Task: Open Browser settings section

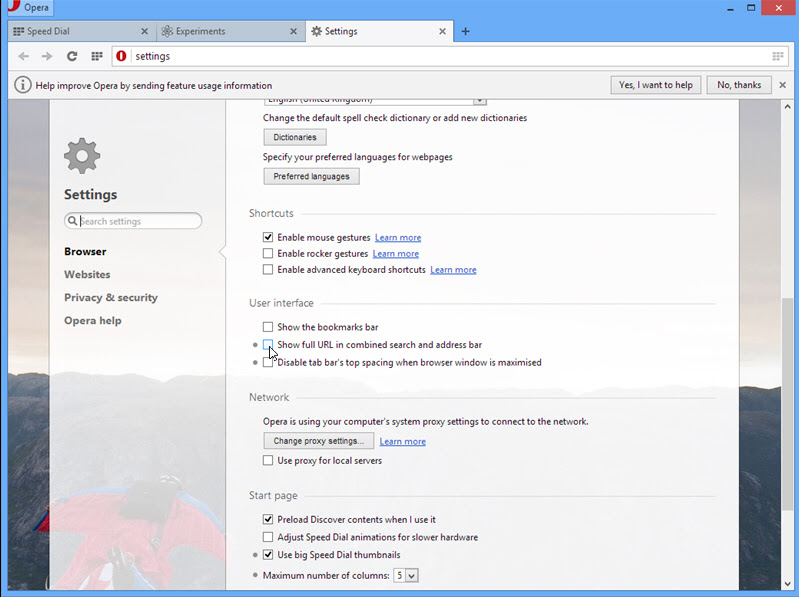Action: [85, 252]
